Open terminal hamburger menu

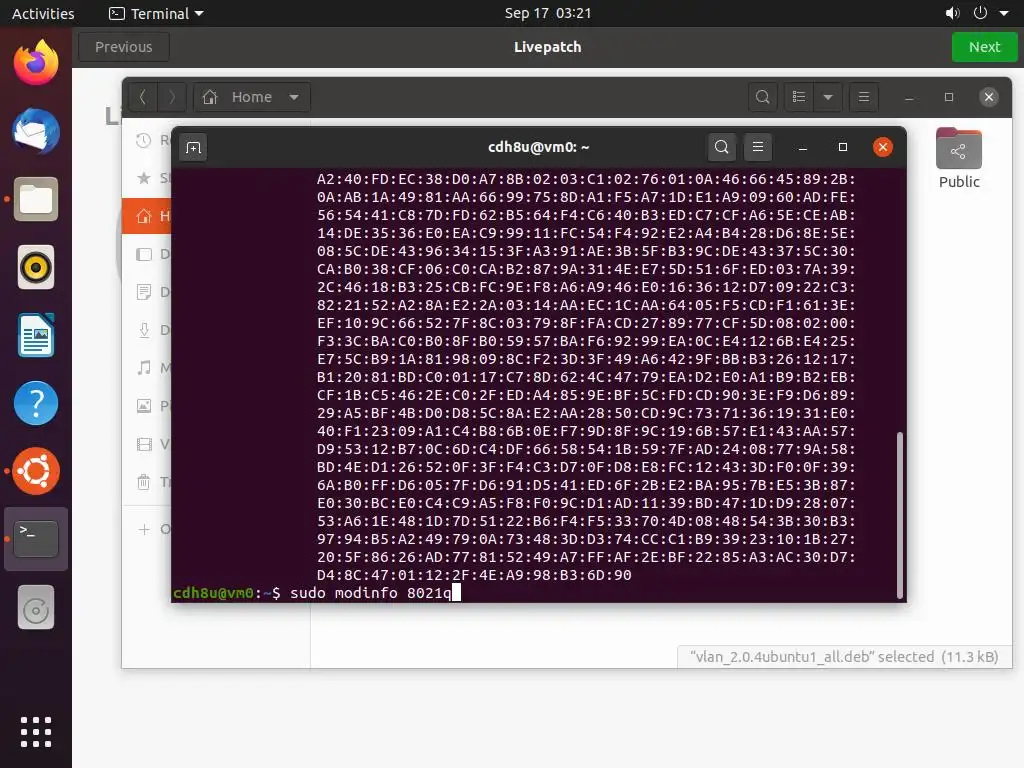click(758, 147)
